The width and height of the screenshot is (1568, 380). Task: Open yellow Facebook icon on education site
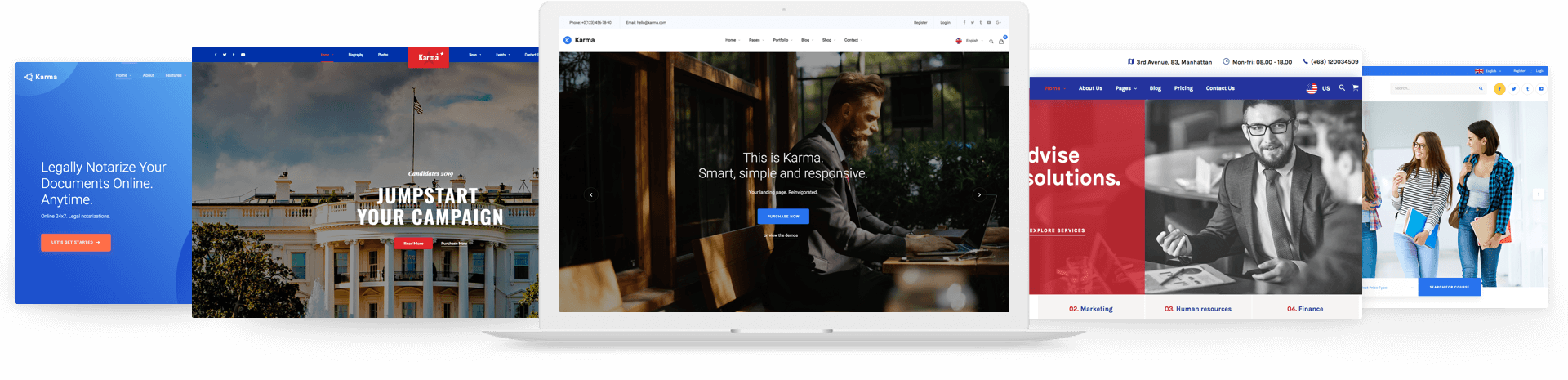(x=1499, y=88)
